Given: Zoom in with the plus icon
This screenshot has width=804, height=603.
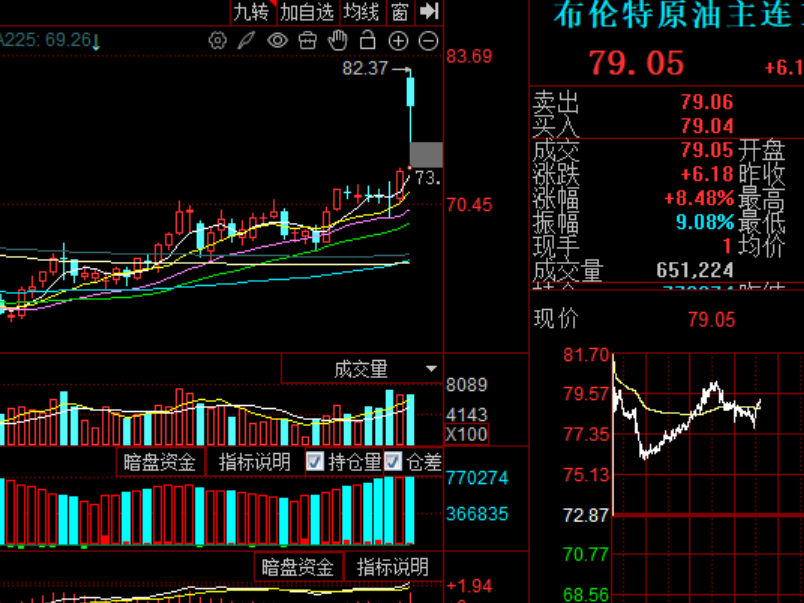Looking at the screenshot, I should click(x=398, y=41).
